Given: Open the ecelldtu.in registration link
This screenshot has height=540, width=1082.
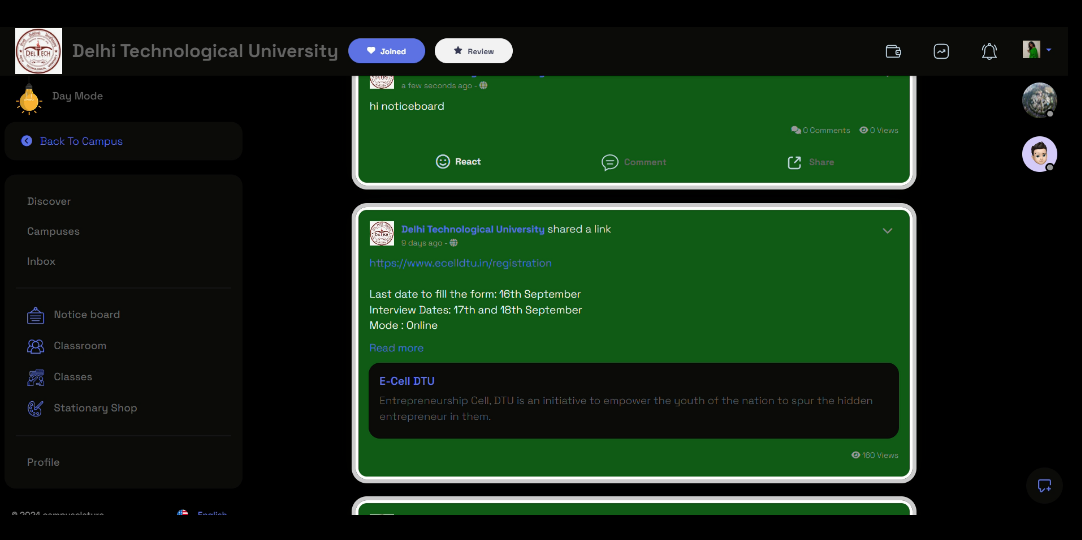Looking at the screenshot, I should click(460, 263).
